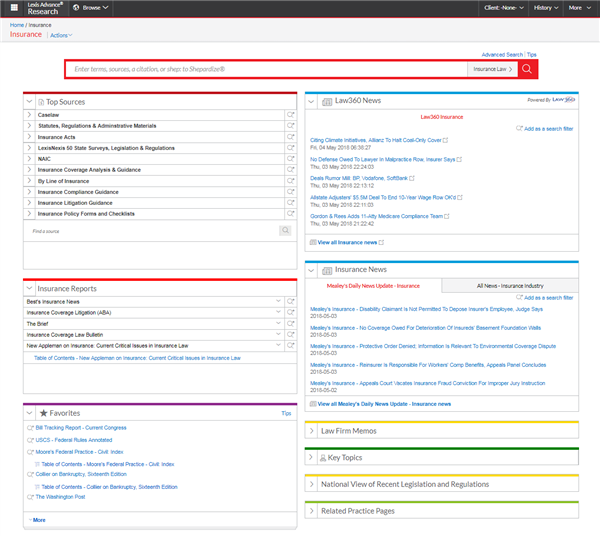This screenshot has width=600, height=536.
Task: Click the main search terms input field
Action: coord(267,69)
